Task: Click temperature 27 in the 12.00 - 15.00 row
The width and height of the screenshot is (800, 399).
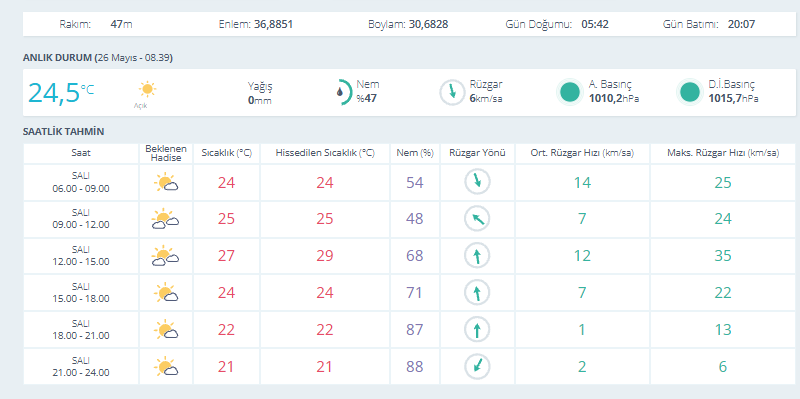Action: tap(227, 256)
